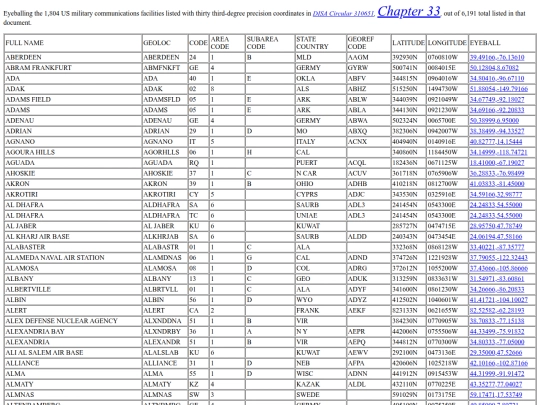Screen dimensions: 540x405
Task: Click the AAGM georef code cell
Action: [369, 58]
